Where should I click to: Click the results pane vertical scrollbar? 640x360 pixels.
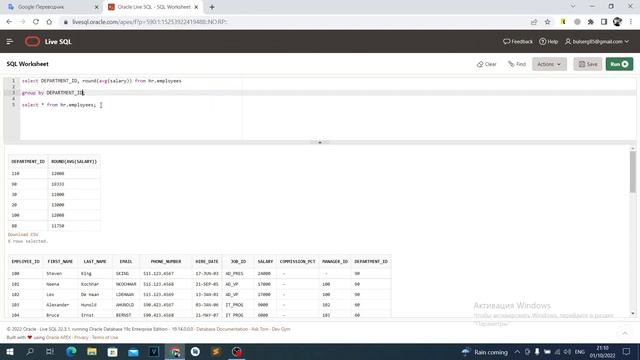[633, 171]
